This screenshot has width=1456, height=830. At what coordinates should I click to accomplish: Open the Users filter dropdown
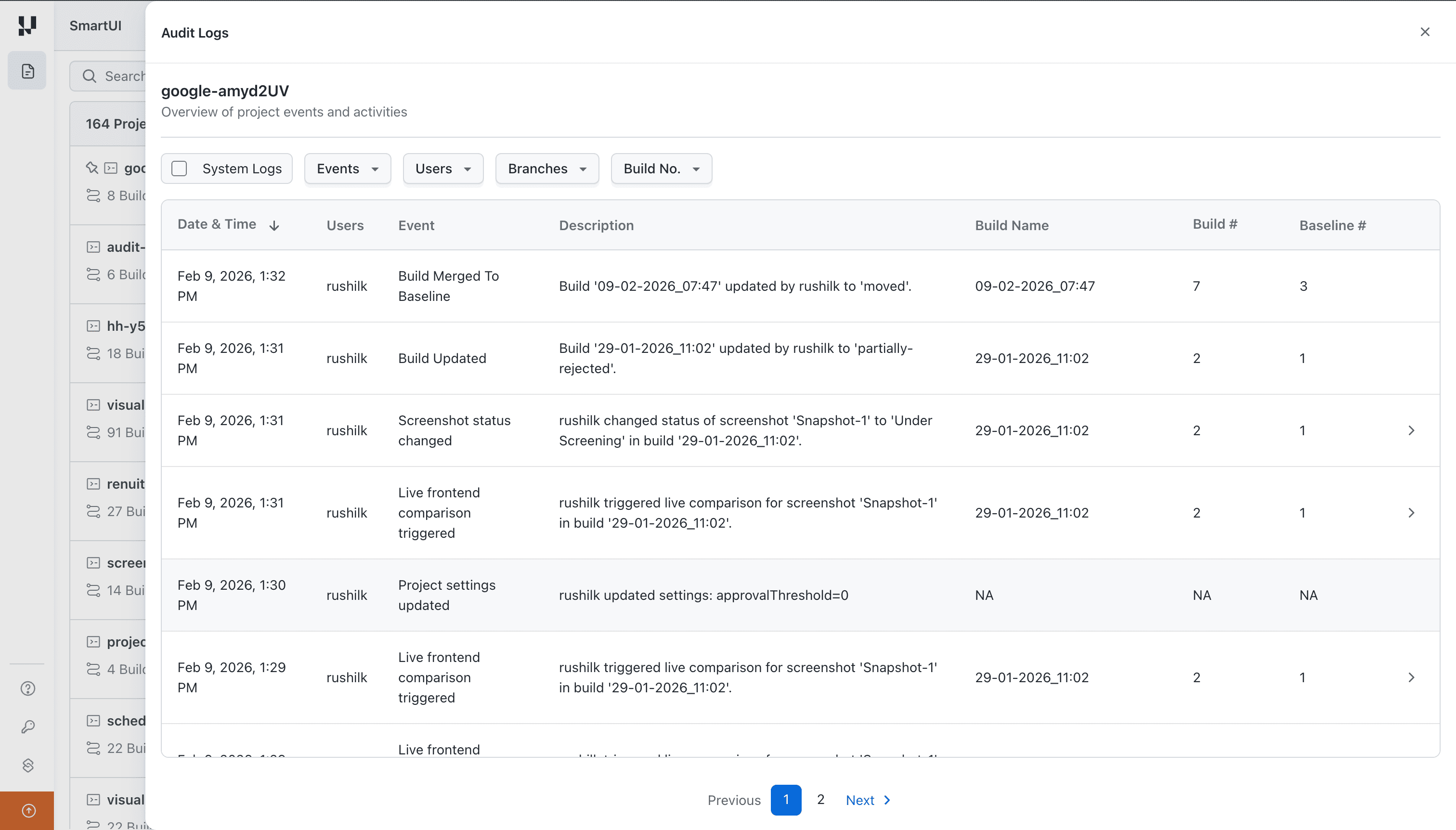[442, 168]
